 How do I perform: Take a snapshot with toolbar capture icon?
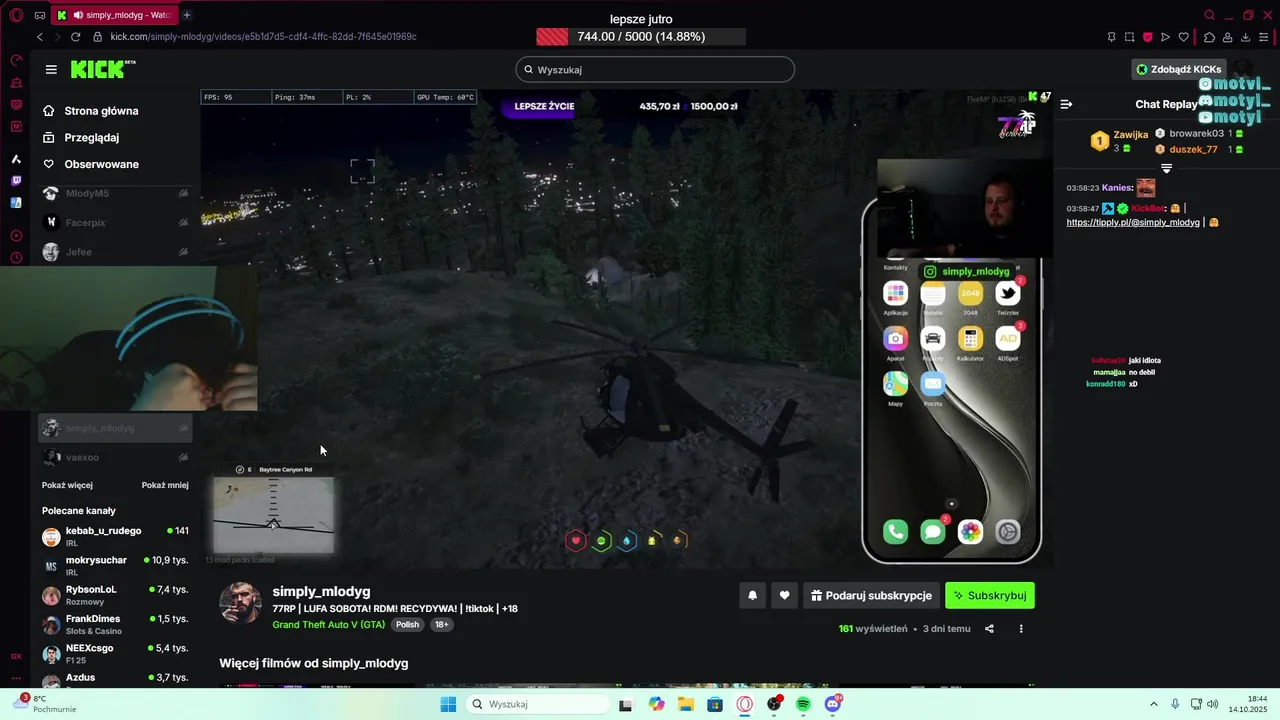click(1129, 37)
